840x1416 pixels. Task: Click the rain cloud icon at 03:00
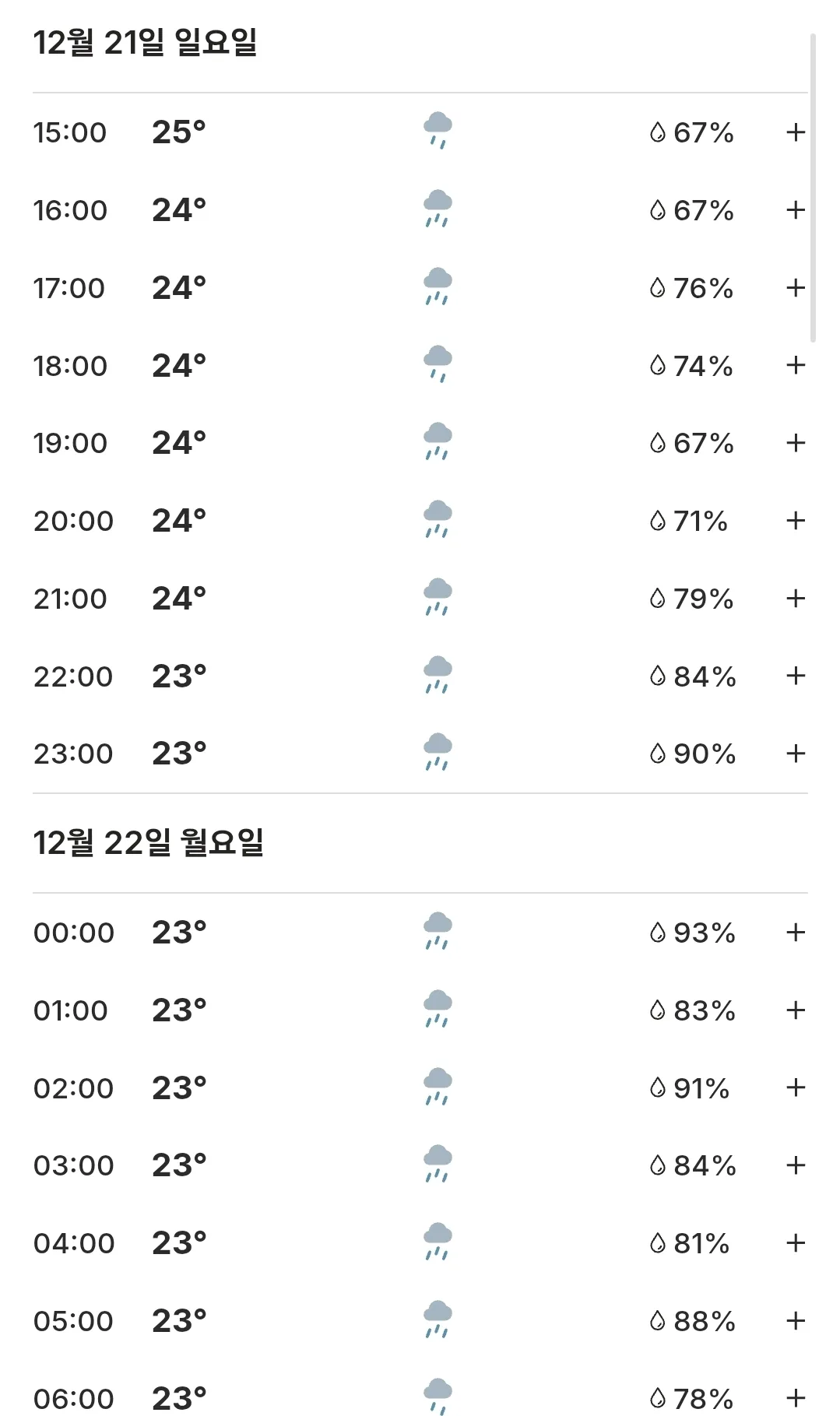(x=438, y=1164)
